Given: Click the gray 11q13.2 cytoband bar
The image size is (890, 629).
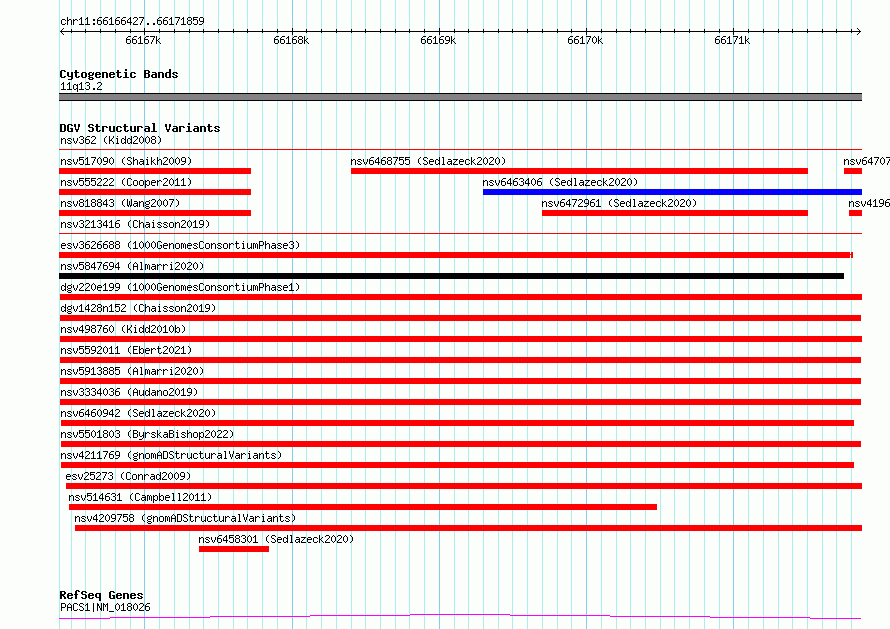Looking at the screenshot, I should click(460, 97).
